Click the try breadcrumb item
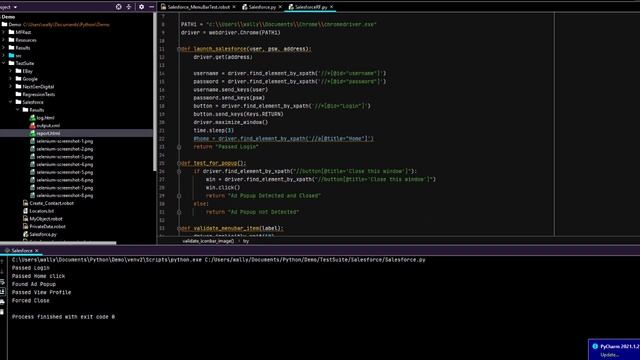640x360 pixels. (246, 241)
